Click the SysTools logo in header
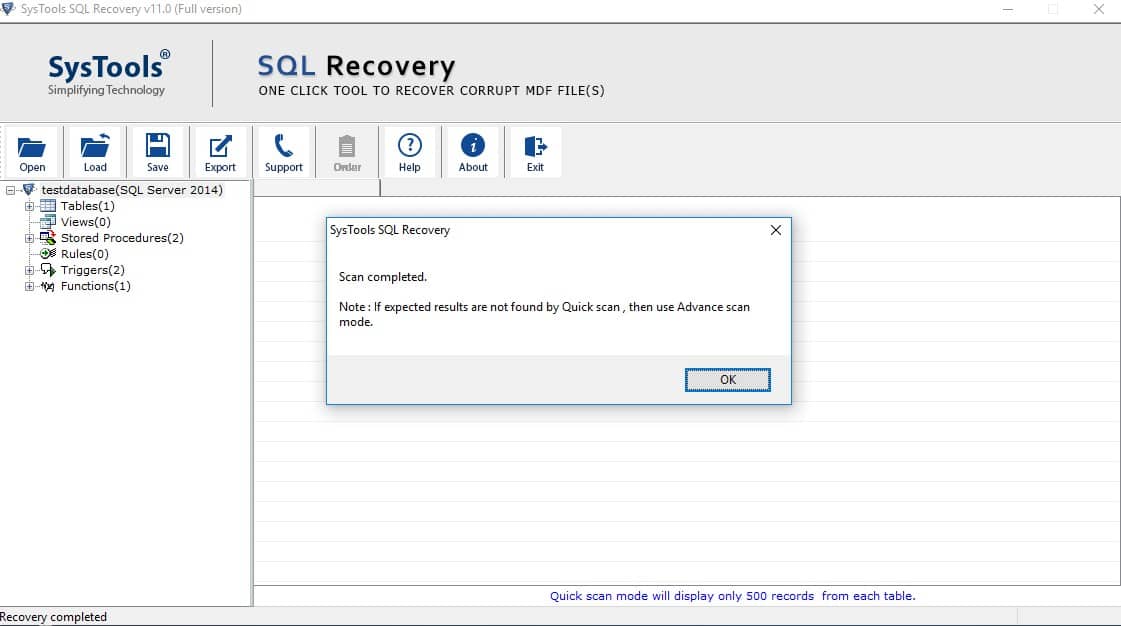 107,73
